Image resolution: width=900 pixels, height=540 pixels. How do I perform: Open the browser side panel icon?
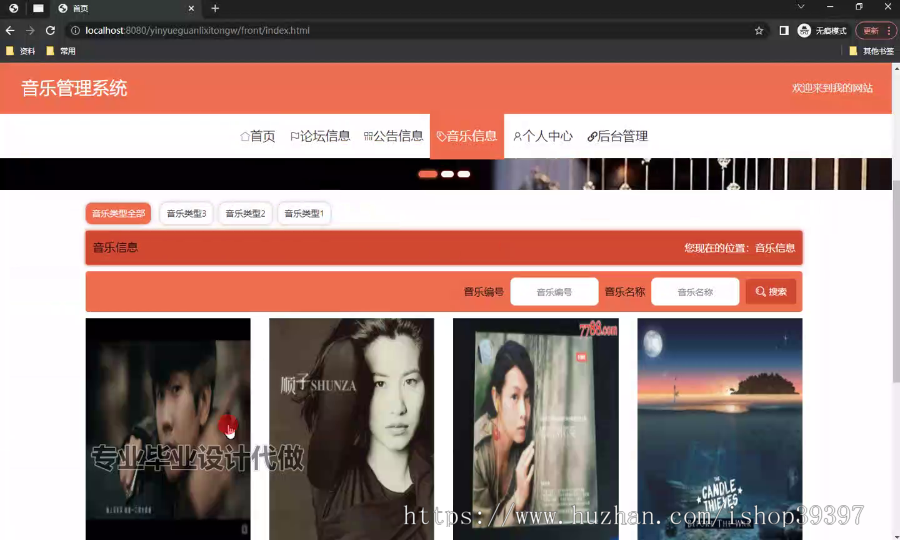pyautogui.click(x=783, y=30)
